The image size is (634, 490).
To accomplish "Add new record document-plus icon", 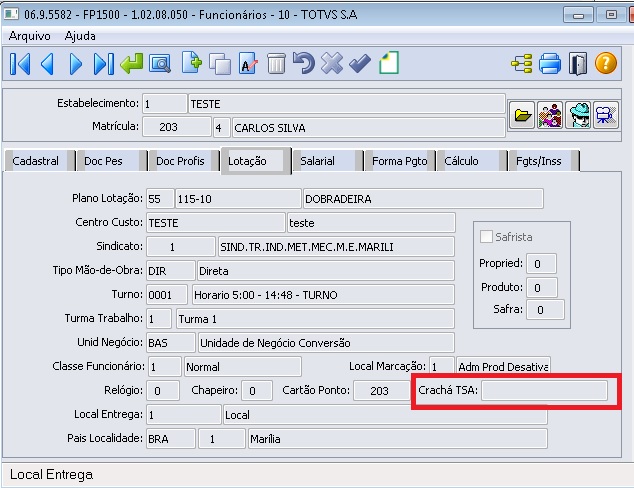I will point(191,63).
